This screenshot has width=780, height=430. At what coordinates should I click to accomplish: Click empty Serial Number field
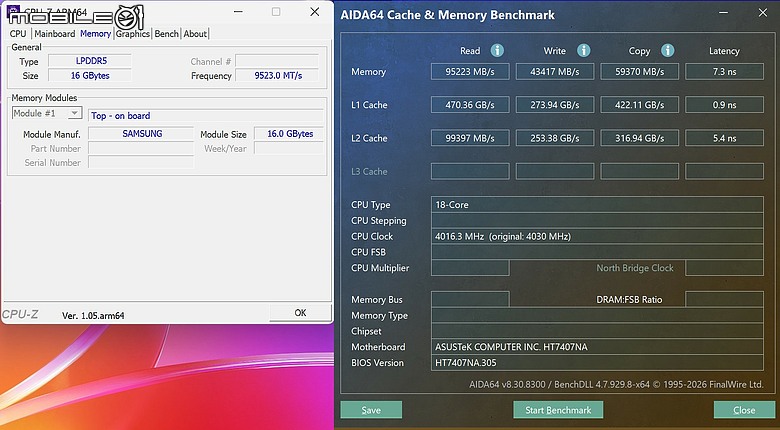(x=141, y=162)
